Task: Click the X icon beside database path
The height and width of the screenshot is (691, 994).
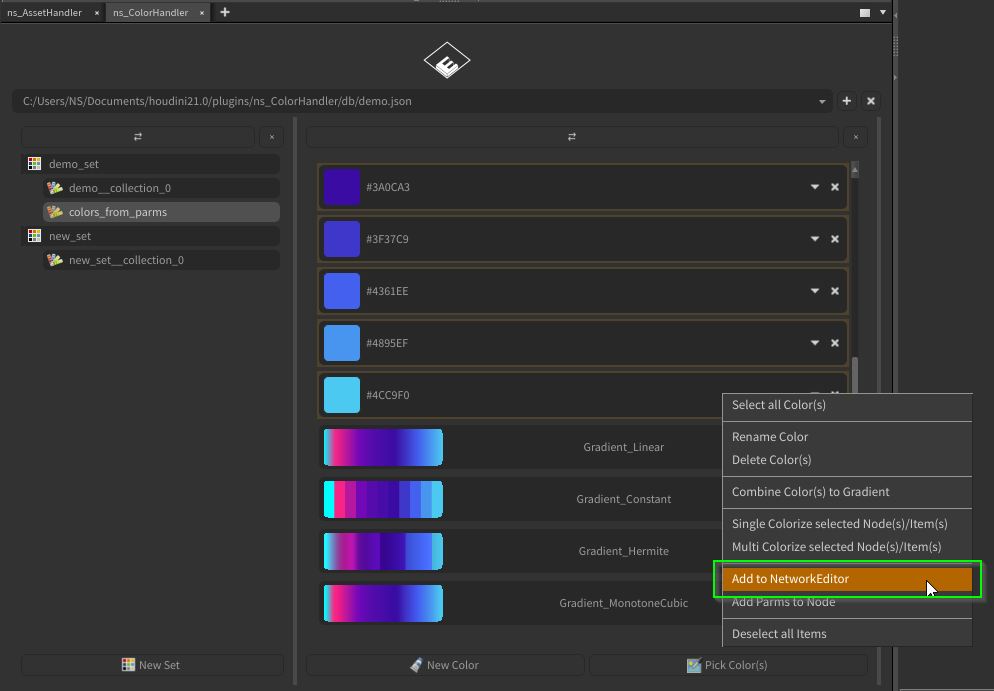Action: pos(871,101)
